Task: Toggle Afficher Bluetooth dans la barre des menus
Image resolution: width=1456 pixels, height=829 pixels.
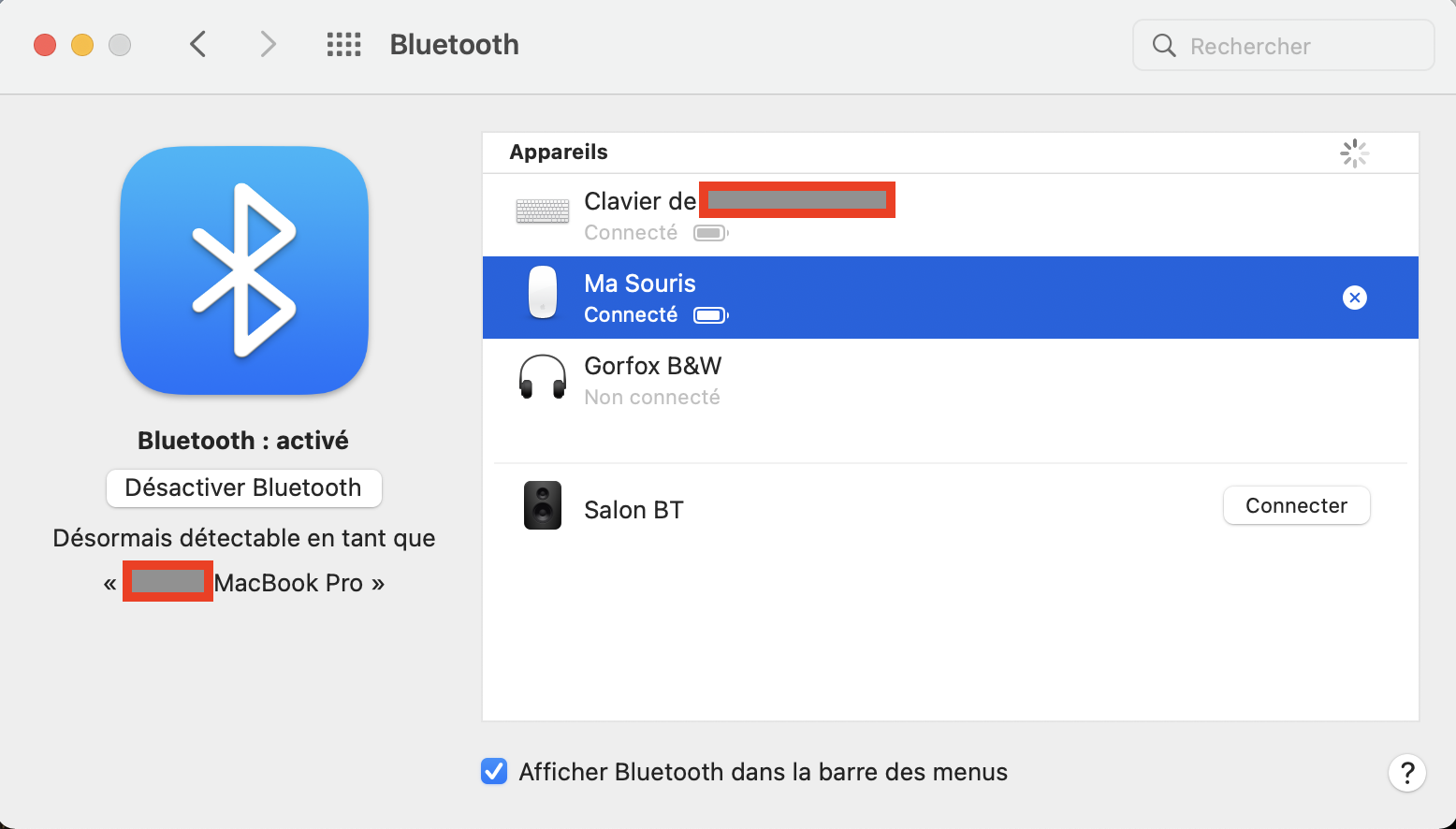Action: (x=494, y=771)
